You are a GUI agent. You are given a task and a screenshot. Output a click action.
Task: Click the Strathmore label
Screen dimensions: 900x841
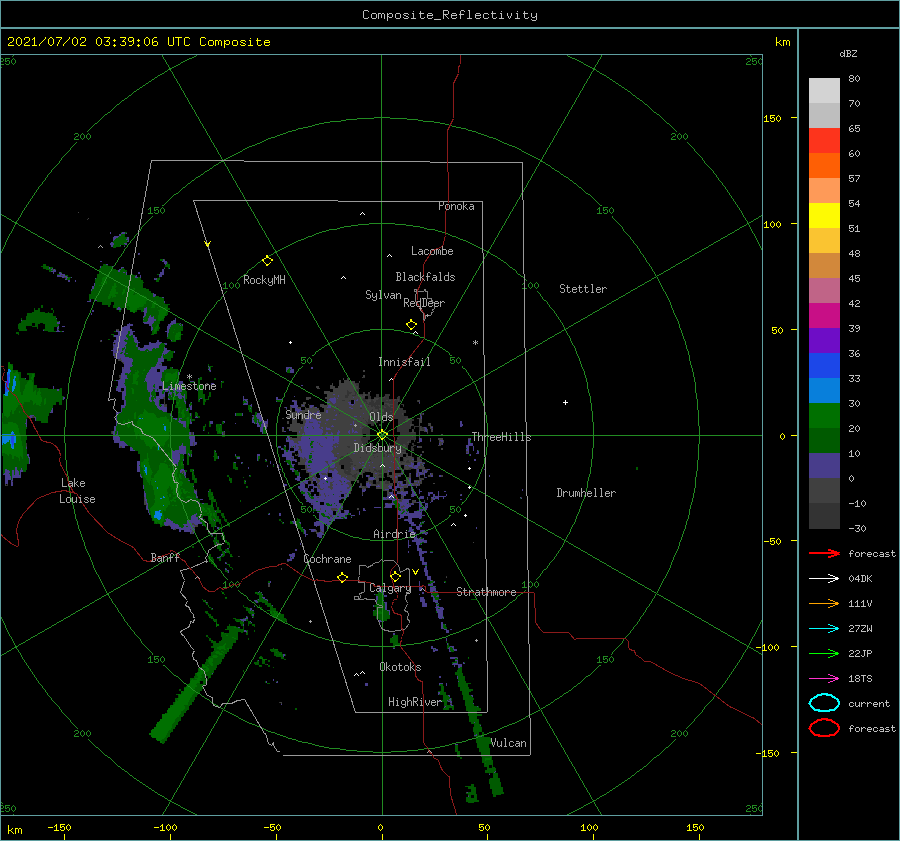[486, 592]
